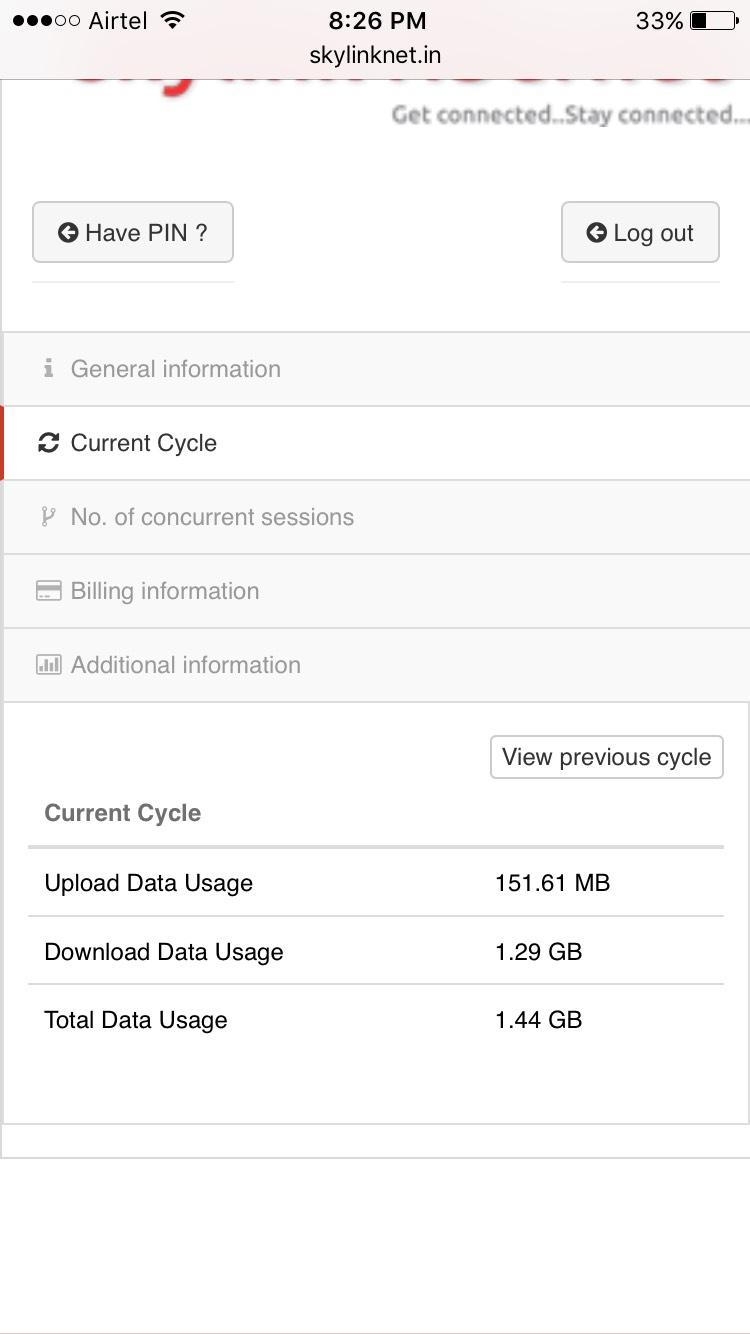Tap the battery icon in status bar
The height and width of the screenshot is (1334, 750).
[713, 21]
